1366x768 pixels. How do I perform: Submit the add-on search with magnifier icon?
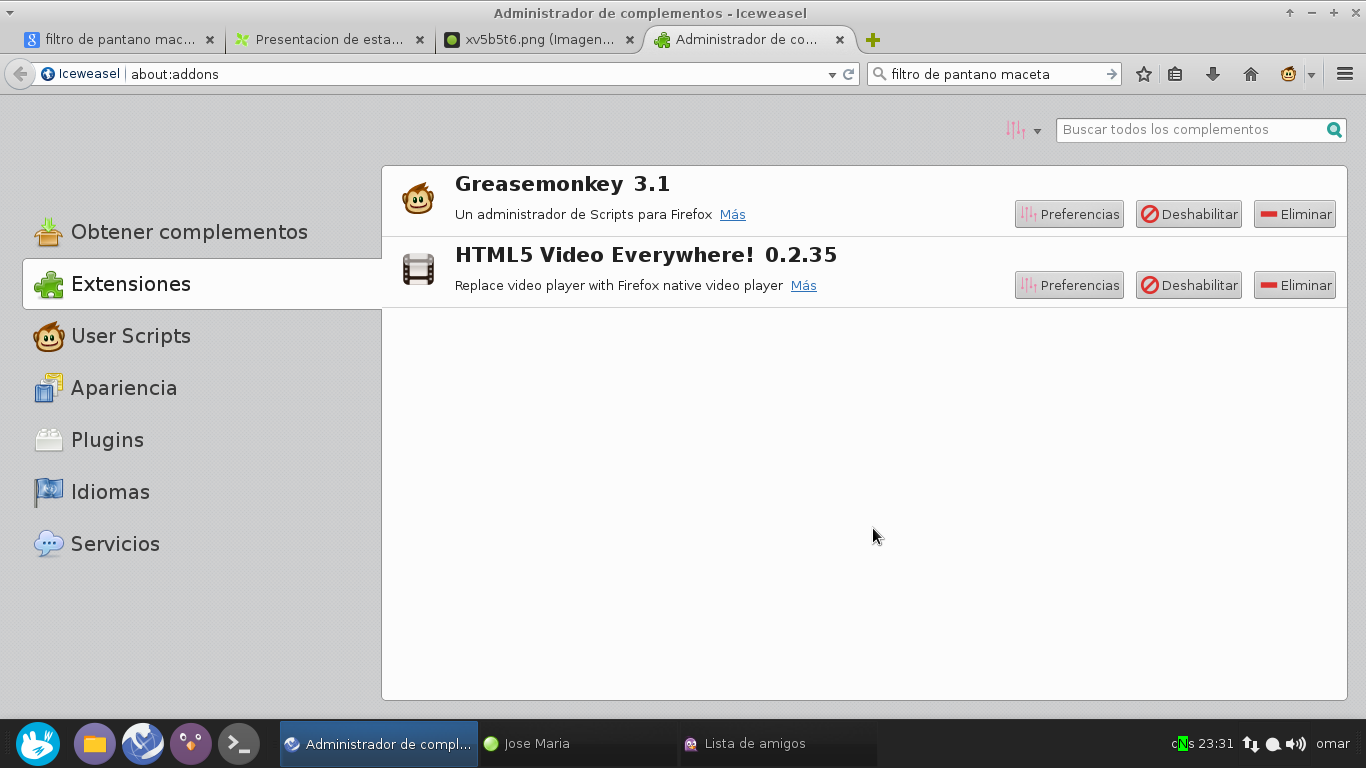pos(1334,130)
